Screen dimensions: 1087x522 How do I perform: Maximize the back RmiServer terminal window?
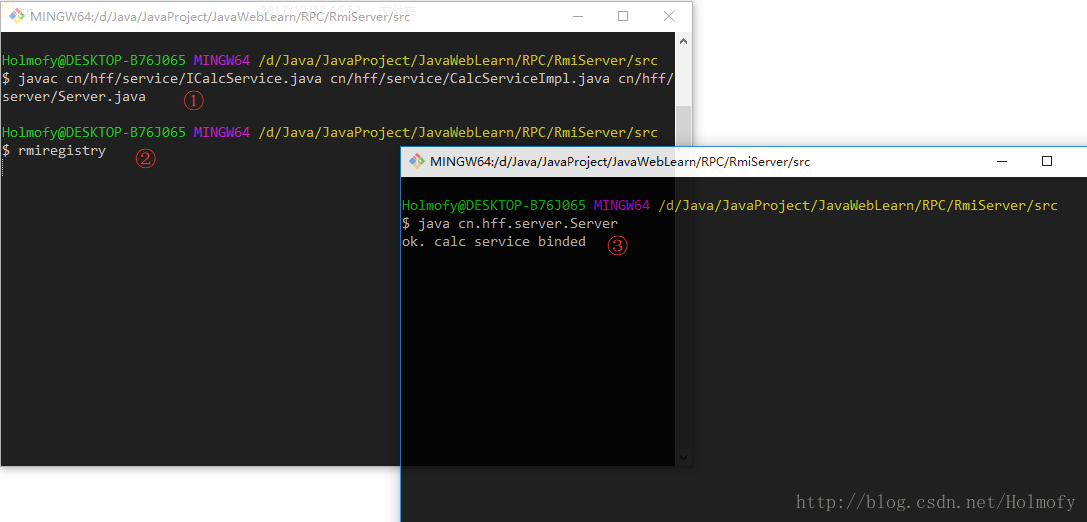coord(623,16)
